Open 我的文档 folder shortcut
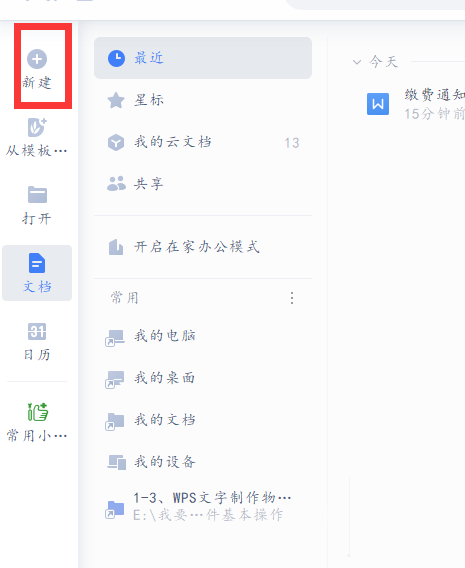This screenshot has height=568, width=465. pos(203,420)
